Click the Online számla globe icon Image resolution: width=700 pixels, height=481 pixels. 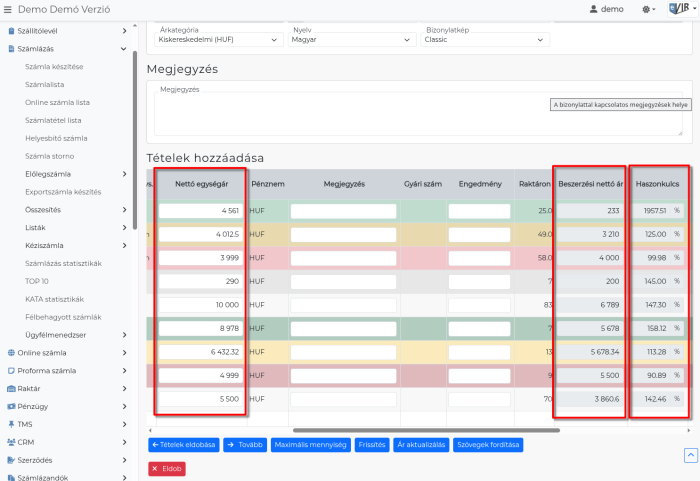point(10,352)
